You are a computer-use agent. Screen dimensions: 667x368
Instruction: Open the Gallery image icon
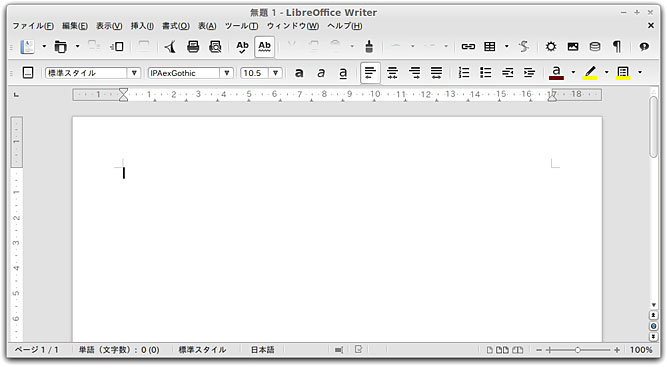pos(573,46)
